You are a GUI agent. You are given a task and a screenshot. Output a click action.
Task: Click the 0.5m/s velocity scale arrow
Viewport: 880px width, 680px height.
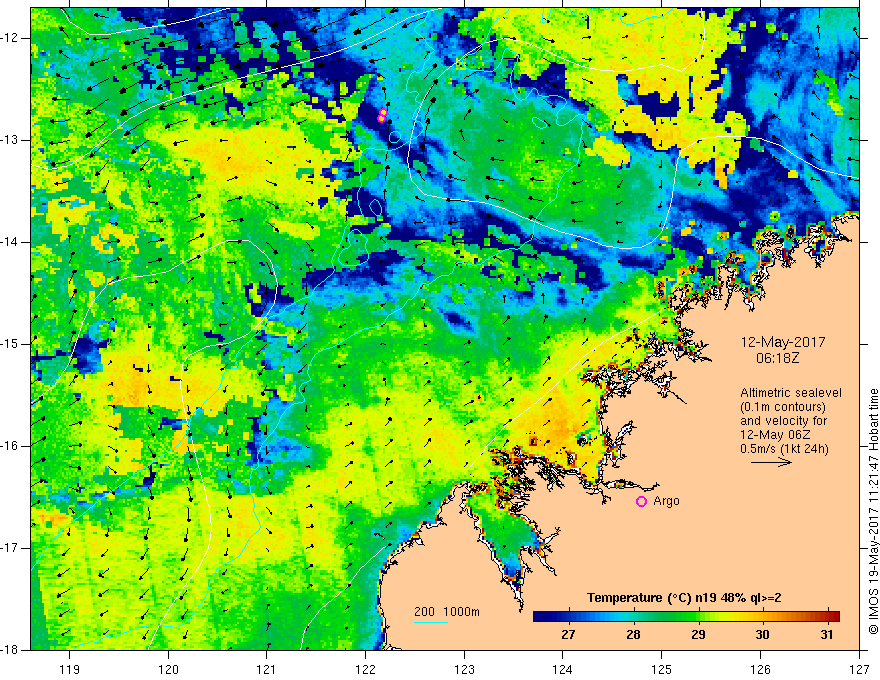(x=771, y=462)
